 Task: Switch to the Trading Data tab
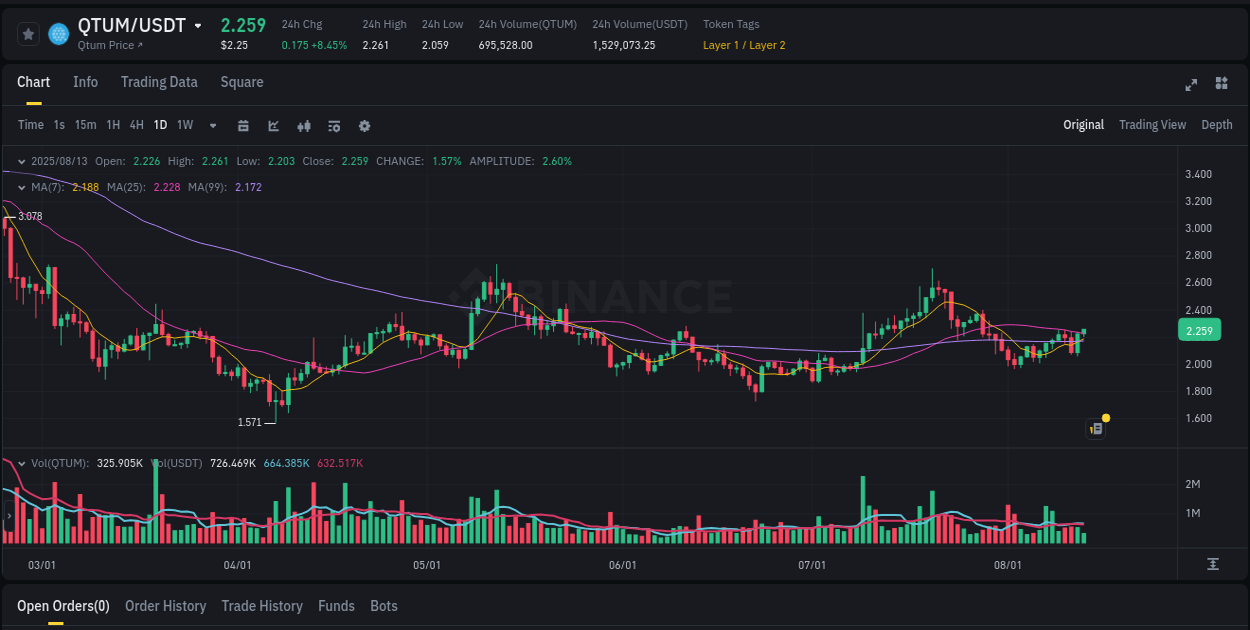pos(159,82)
